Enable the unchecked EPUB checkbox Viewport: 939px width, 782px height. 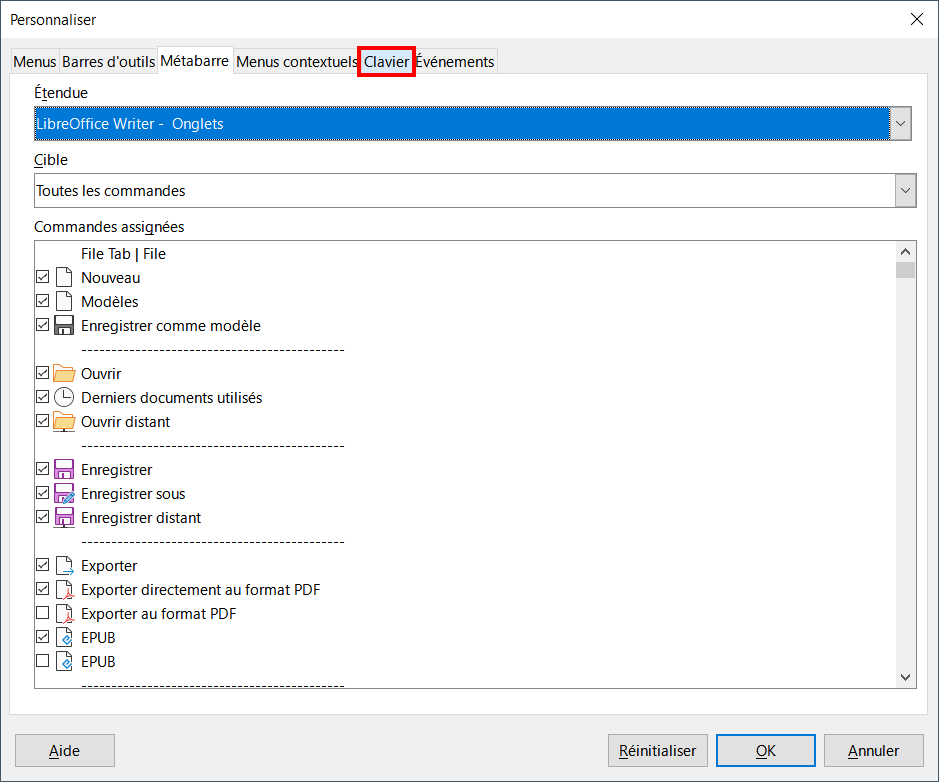click(x=43, y=660)
